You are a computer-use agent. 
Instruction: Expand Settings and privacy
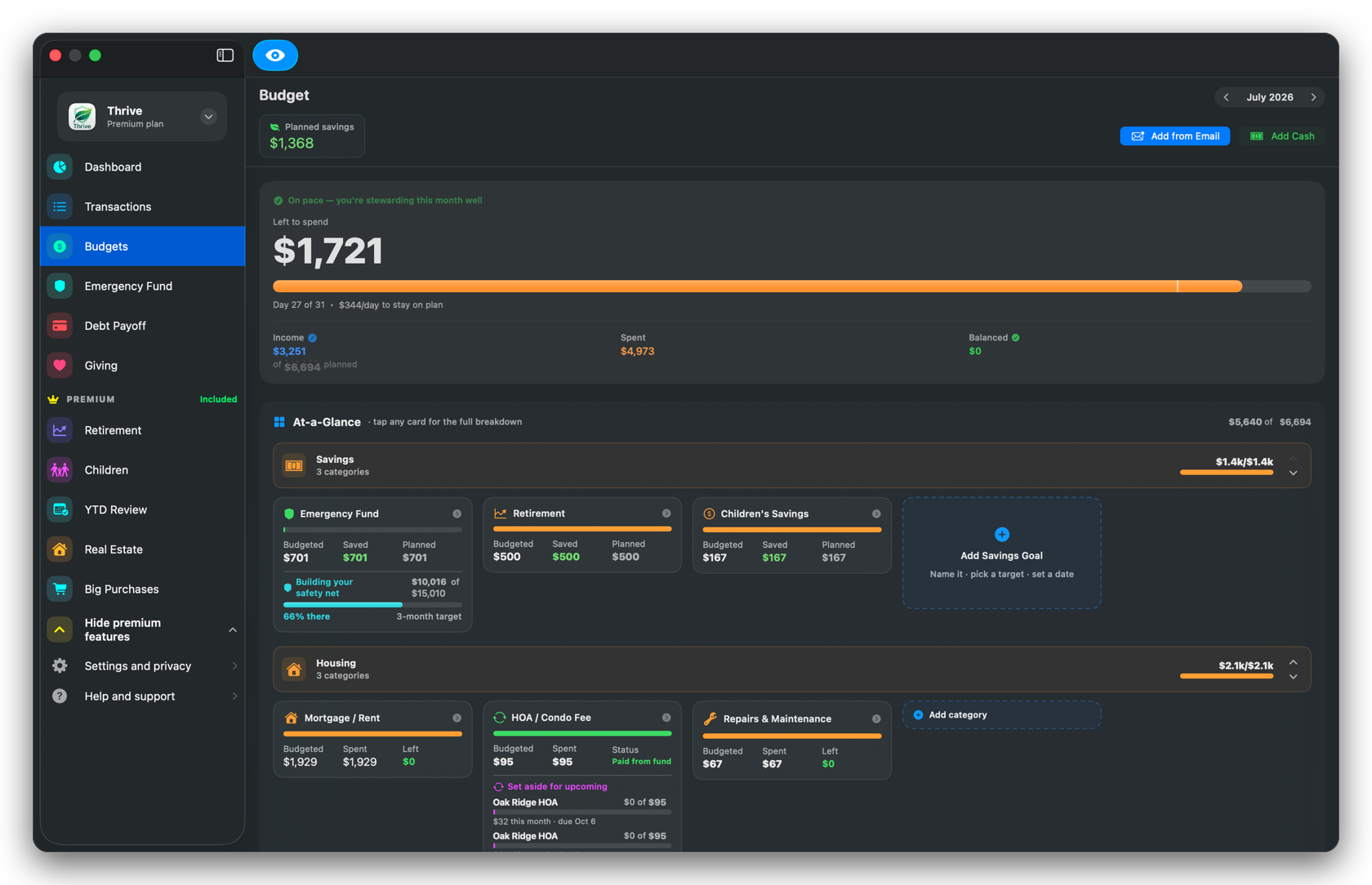pos(143,666)
